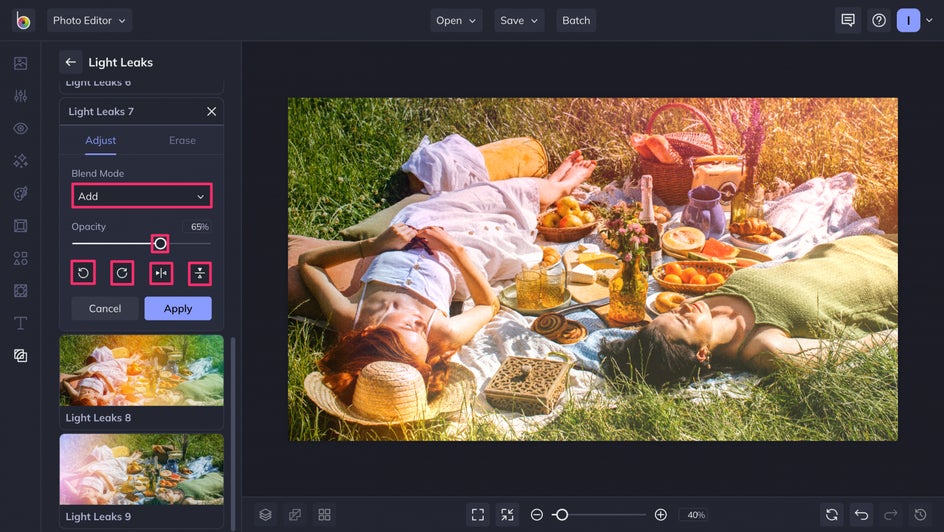The image size is (944, 532).
Task: Close the Light Leaks 7 panel
Action: 211,111
